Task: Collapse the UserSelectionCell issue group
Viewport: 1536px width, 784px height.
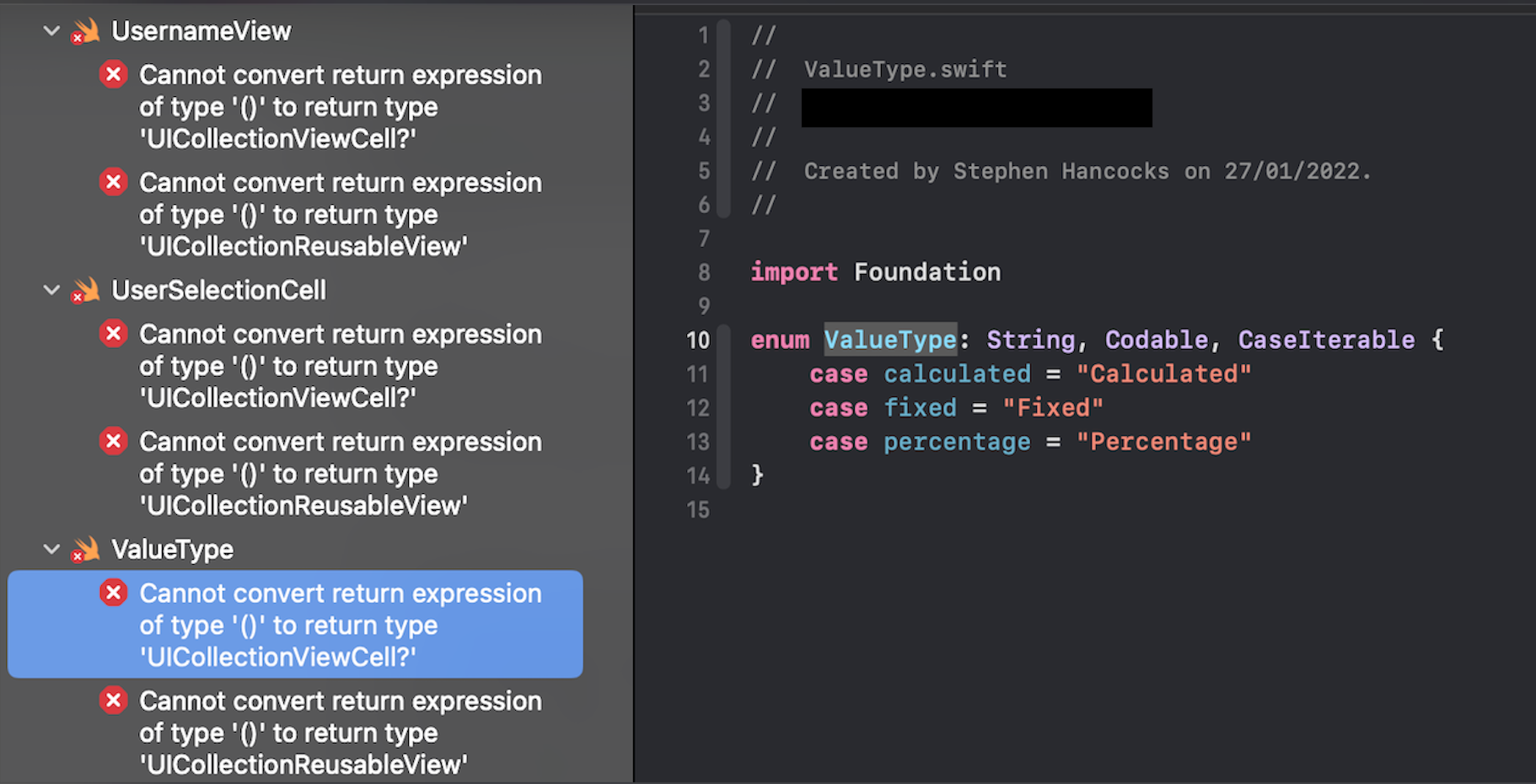Action: [51, 290]
